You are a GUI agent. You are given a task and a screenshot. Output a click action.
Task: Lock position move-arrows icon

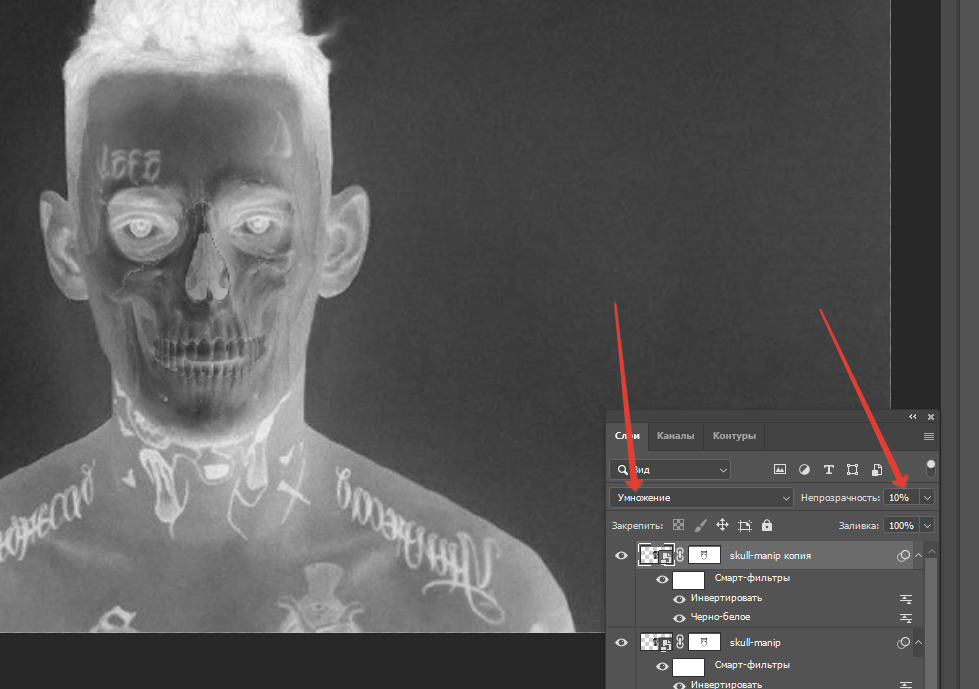(722, 525)
